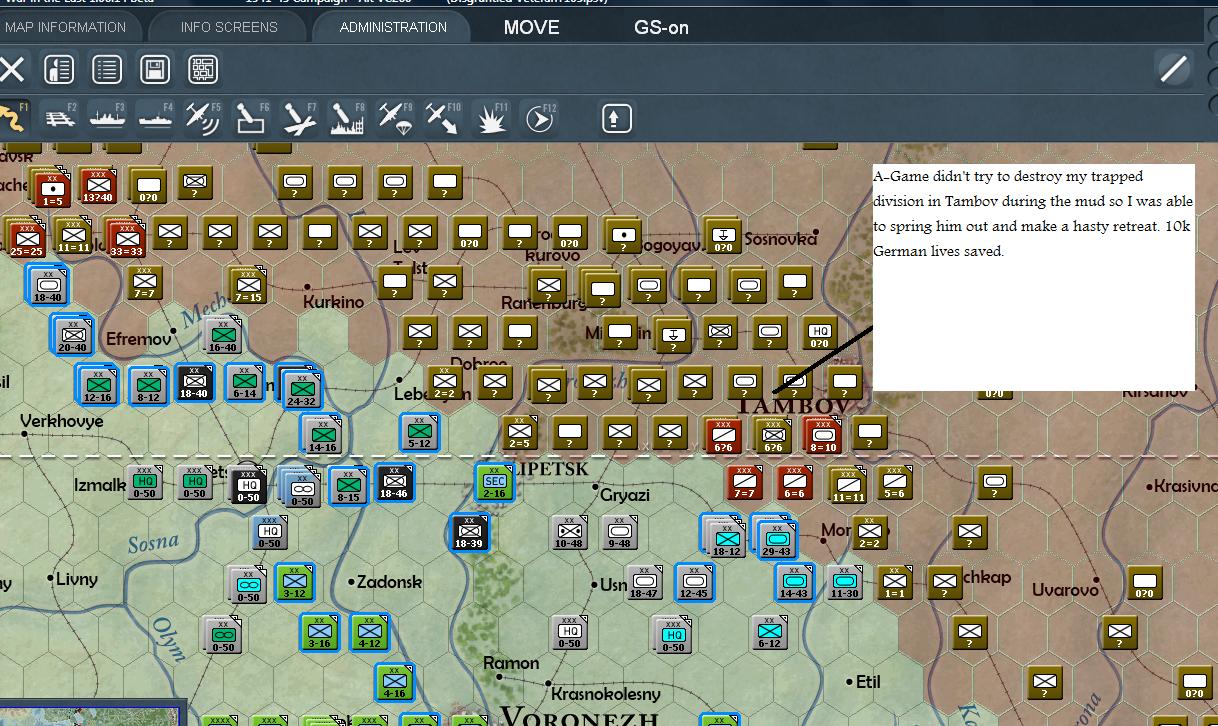This screenshot has width=1218, height=726.
Task: Select German infantry stack labeled 24-32
Action: pyautogui.click(x=300, y=388)
